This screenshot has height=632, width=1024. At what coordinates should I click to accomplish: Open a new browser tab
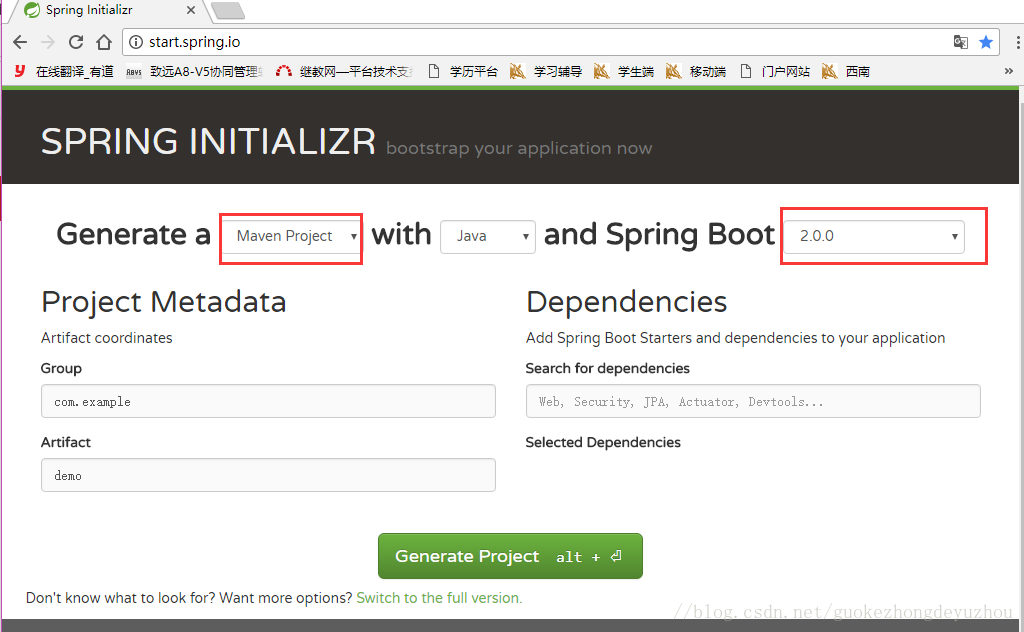click(228, 10)
